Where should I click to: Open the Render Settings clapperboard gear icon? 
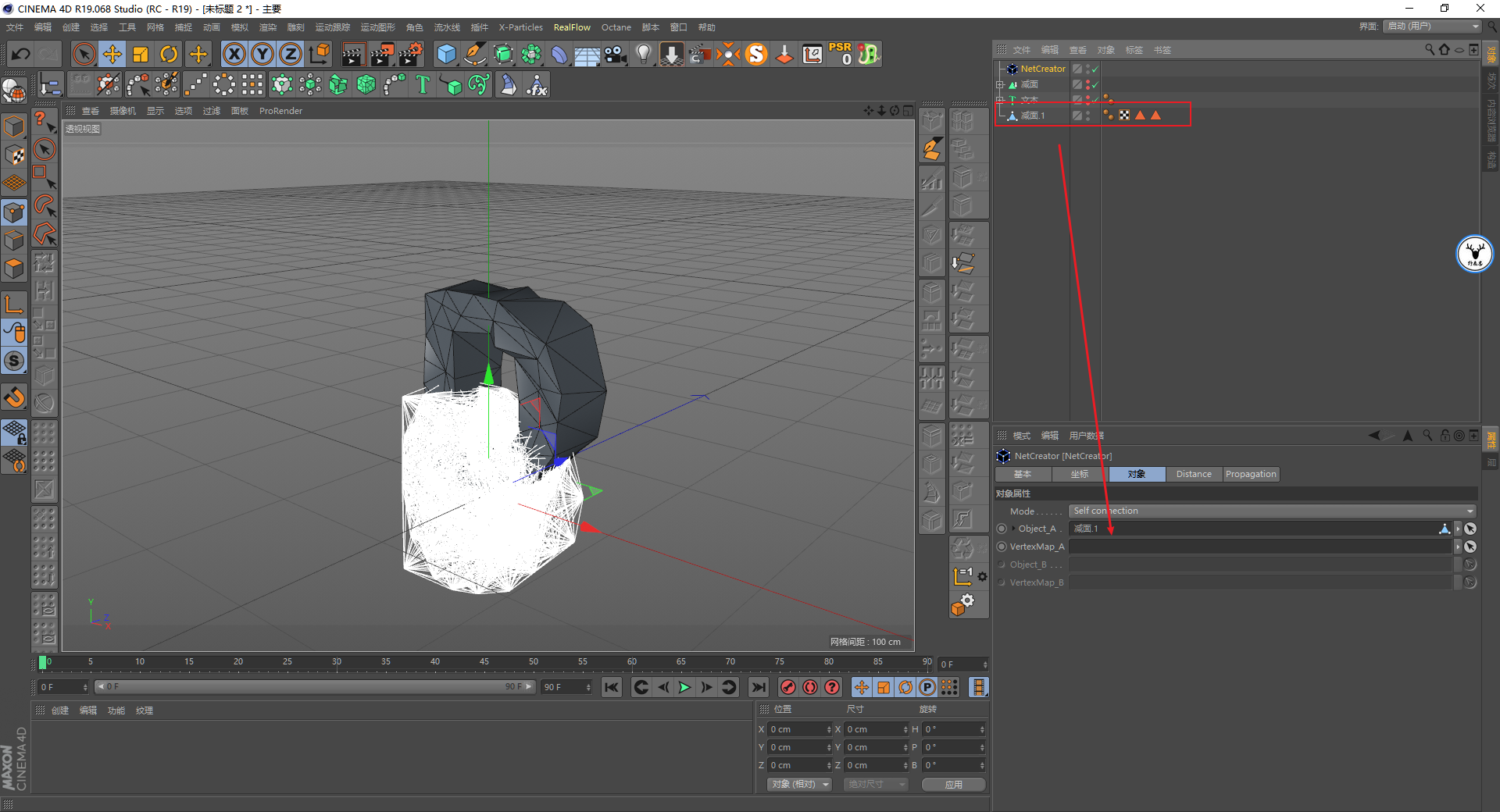tap(410, 54)
